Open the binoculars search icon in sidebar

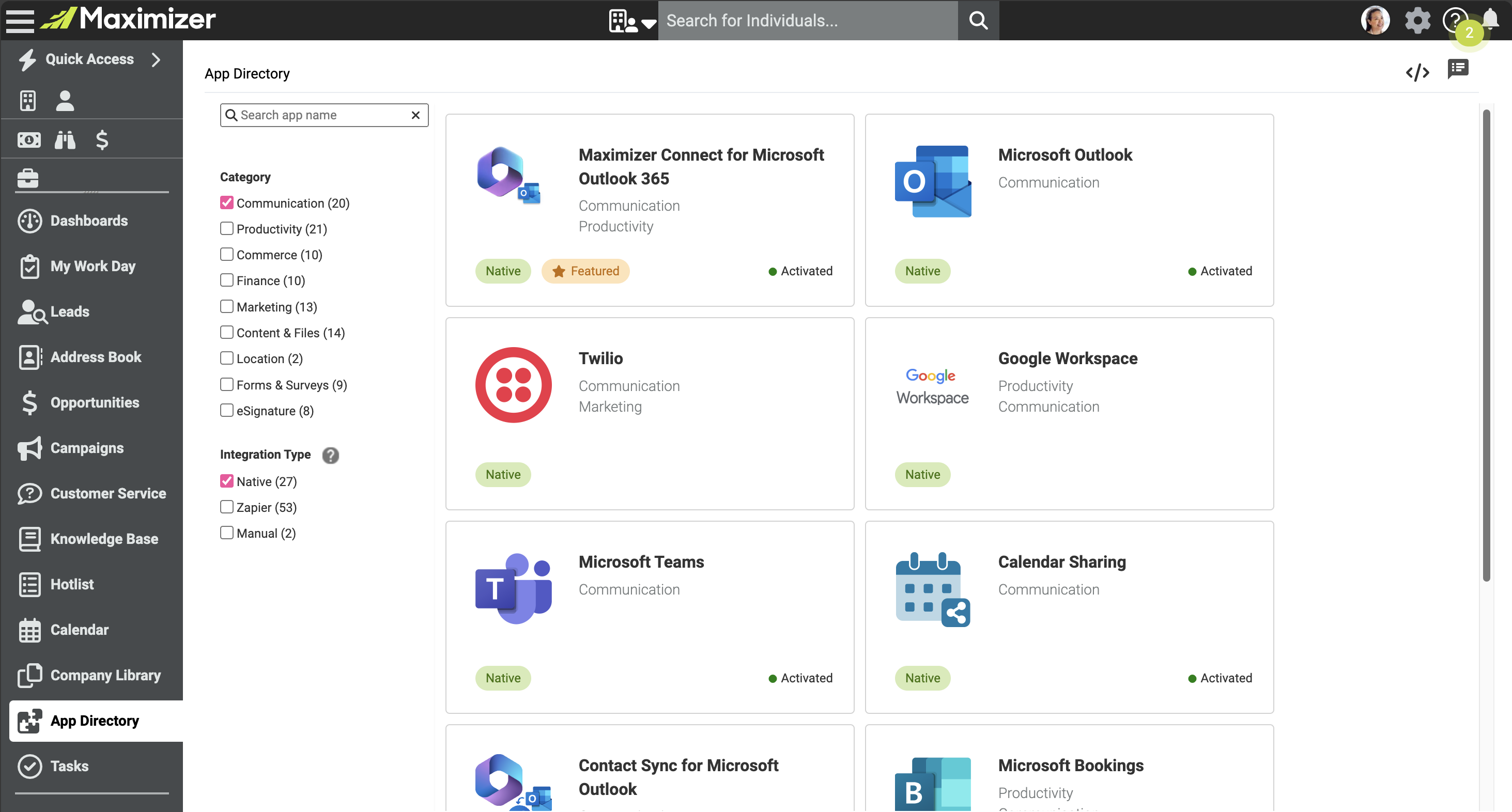(x=65, y=139)
